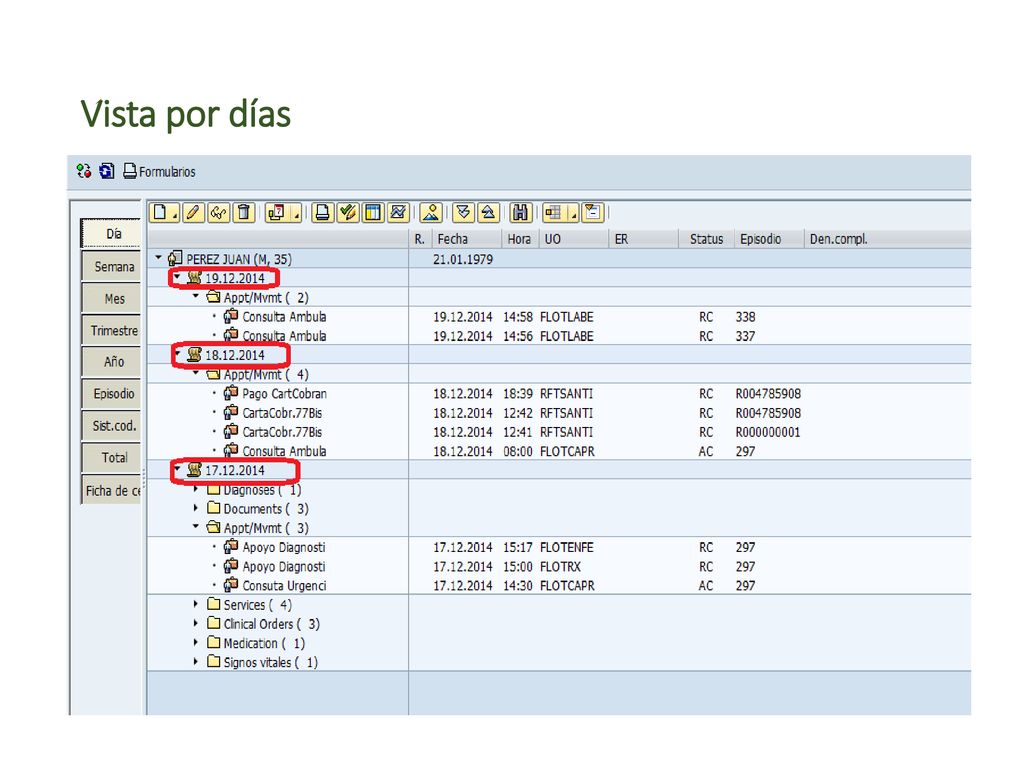Select the Consuta Urgenci tree entry
This screenshot has width=1024, height=768.
(284, 586)
